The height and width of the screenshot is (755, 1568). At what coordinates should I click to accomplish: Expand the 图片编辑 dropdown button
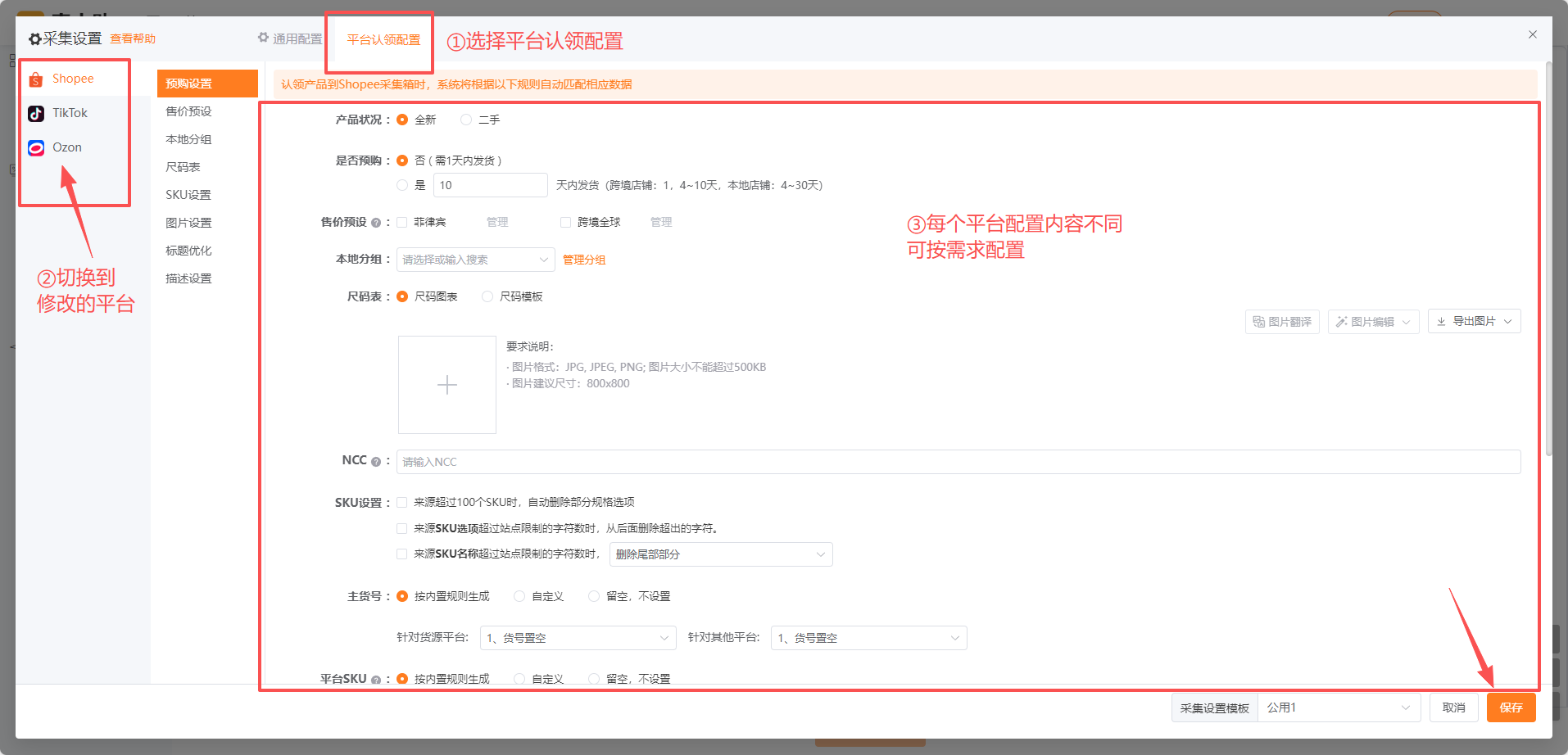click(1374, 322)
